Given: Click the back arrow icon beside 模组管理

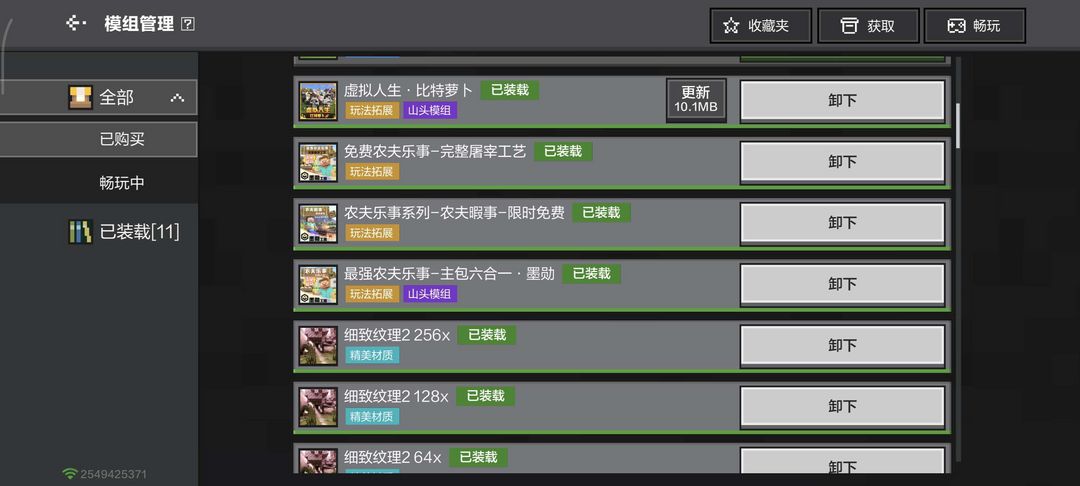Looking at the screenshot, I should (75, 24).
